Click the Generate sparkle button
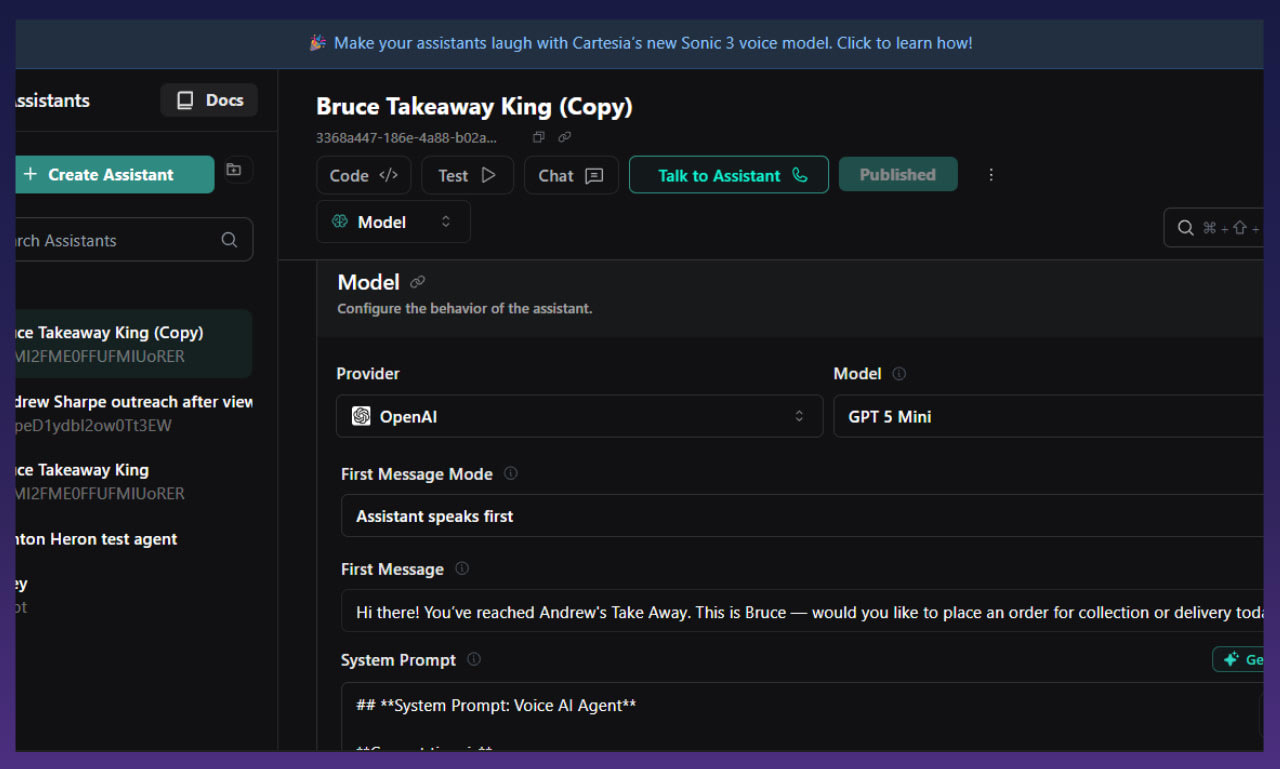The width and height of the screenshot is (1280, 769). click(1238, 660)
